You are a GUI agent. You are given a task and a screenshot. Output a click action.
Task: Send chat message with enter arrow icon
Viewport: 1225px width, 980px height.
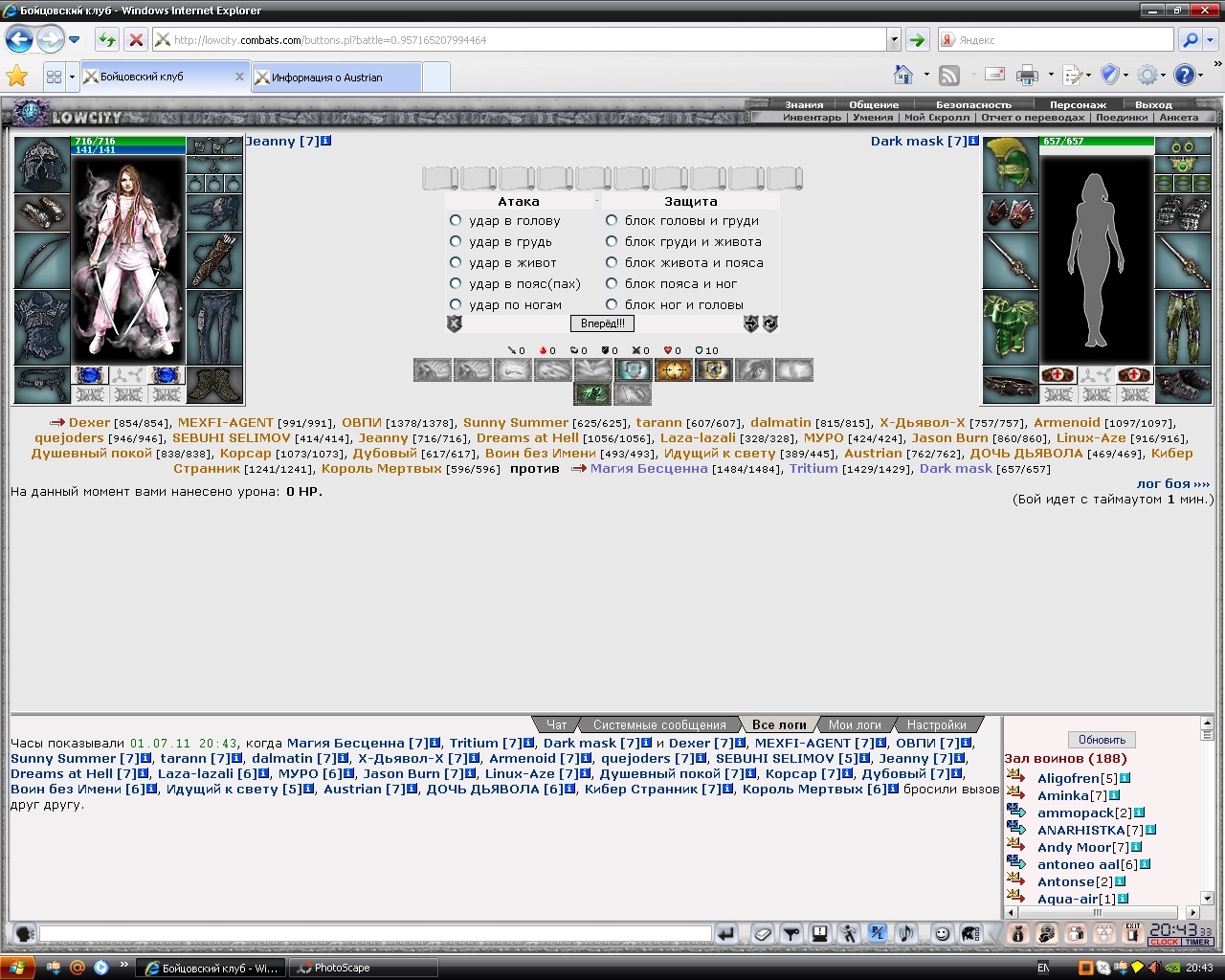click(x=726, y=933)
